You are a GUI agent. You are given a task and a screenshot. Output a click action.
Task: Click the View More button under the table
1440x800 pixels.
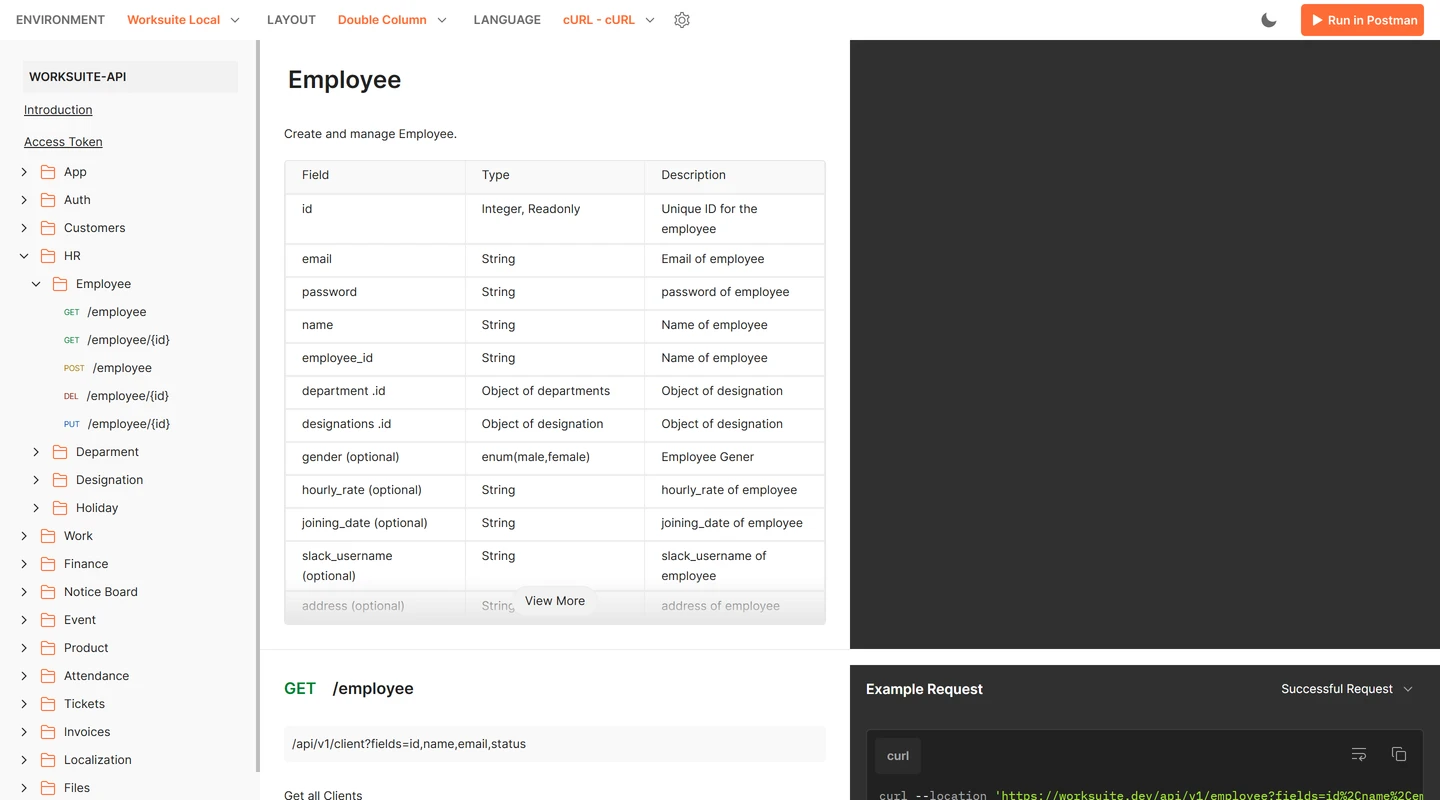[555, 601]
